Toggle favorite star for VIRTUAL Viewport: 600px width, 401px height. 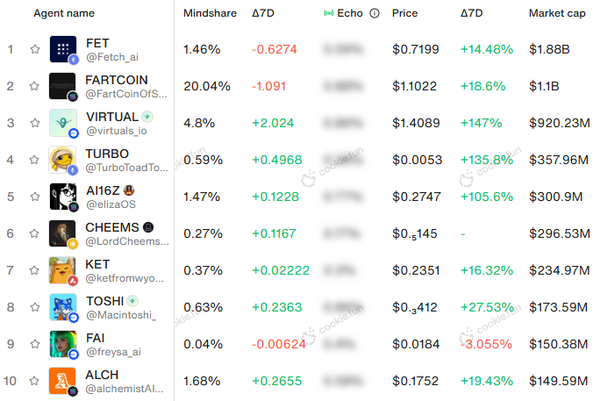coord(35,123)
